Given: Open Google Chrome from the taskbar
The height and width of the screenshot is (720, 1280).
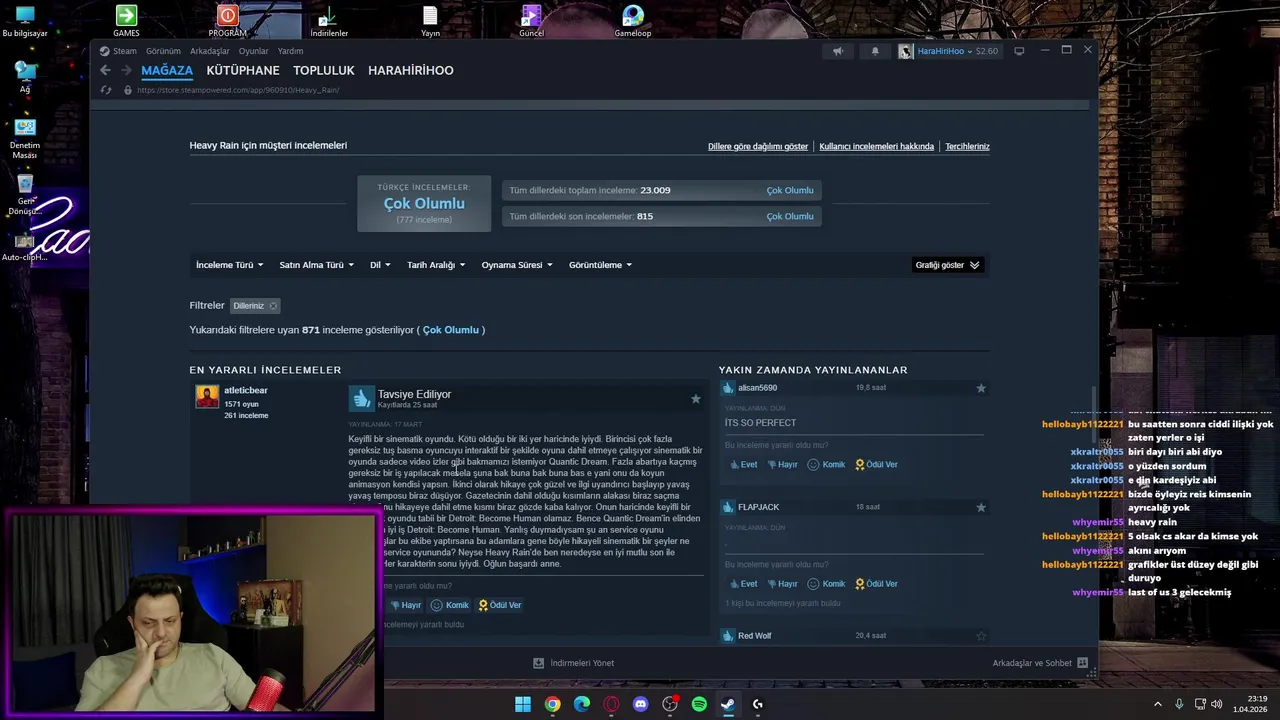Looking at the screenshot, I should point(552,704).
